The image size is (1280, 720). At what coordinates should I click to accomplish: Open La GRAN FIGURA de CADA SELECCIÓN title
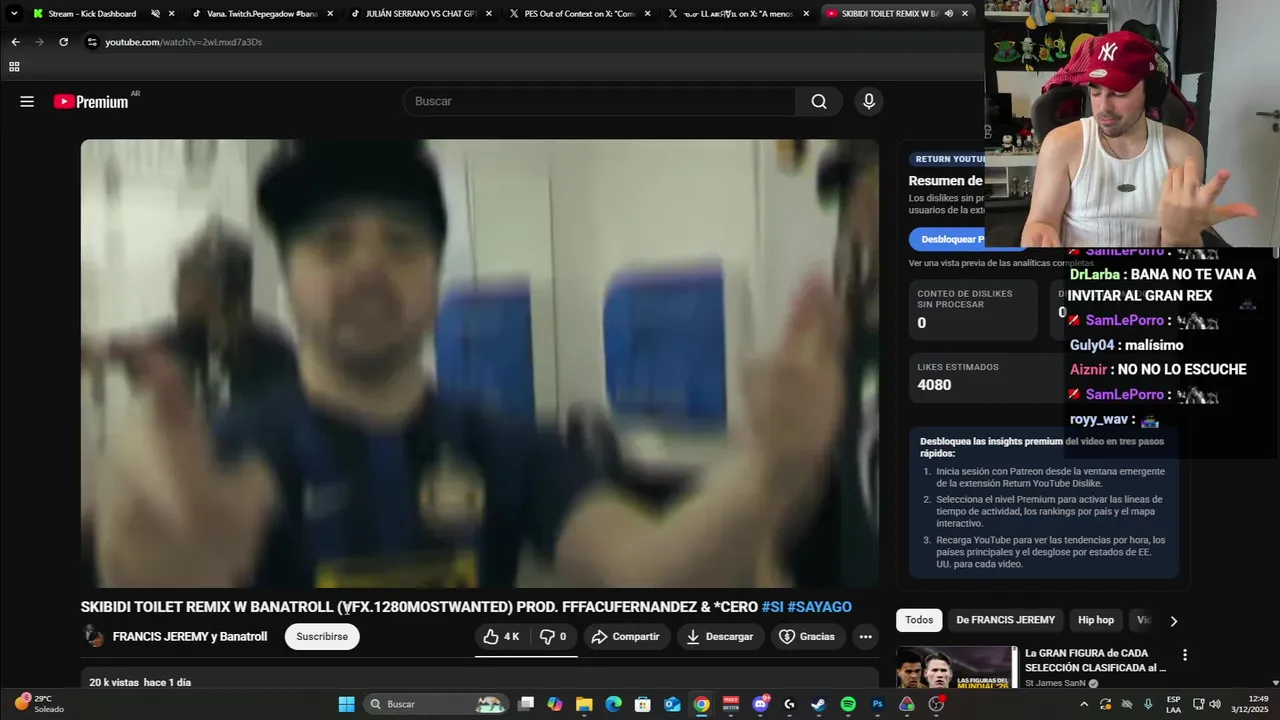(x=1096, y=660)
